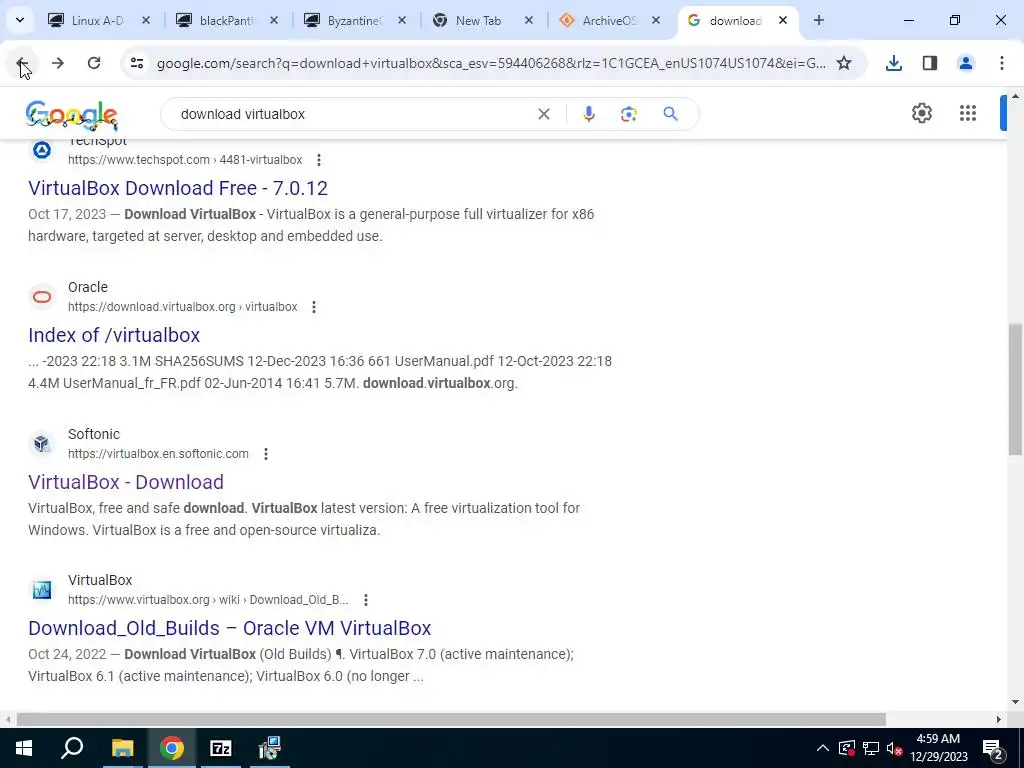Open the Chrome profile icon
This screenshot has height=768, width=1024.
point(966,63)
